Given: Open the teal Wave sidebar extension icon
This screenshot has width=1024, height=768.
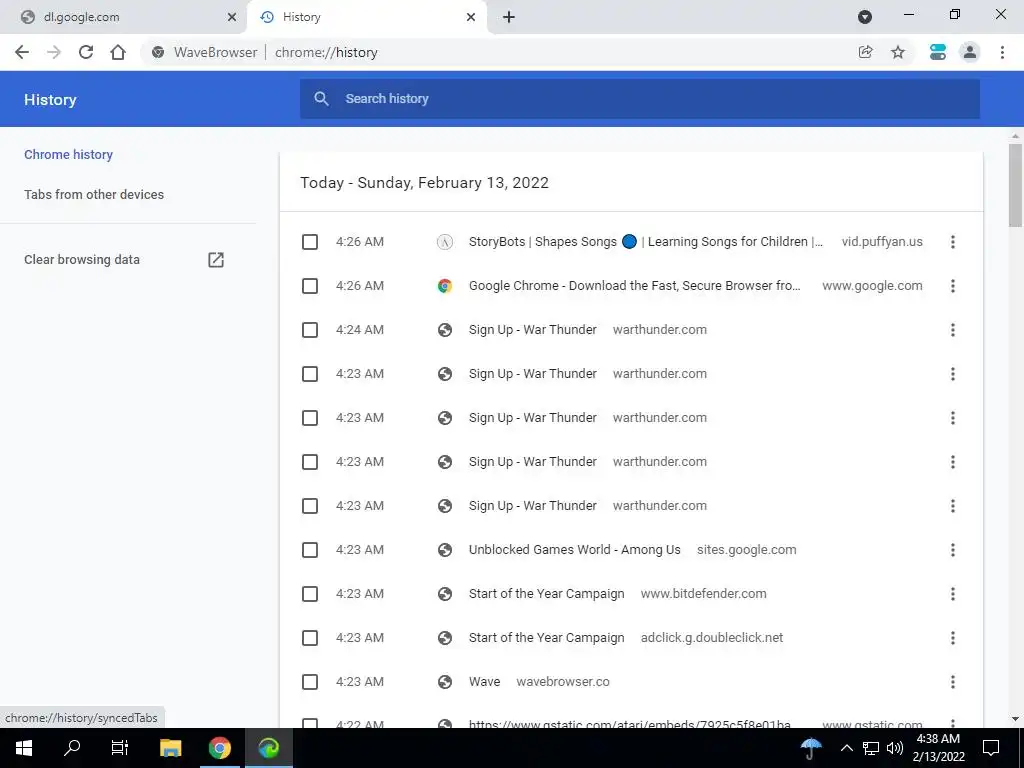Looking at the screenshot, I should tap(938, 52).
